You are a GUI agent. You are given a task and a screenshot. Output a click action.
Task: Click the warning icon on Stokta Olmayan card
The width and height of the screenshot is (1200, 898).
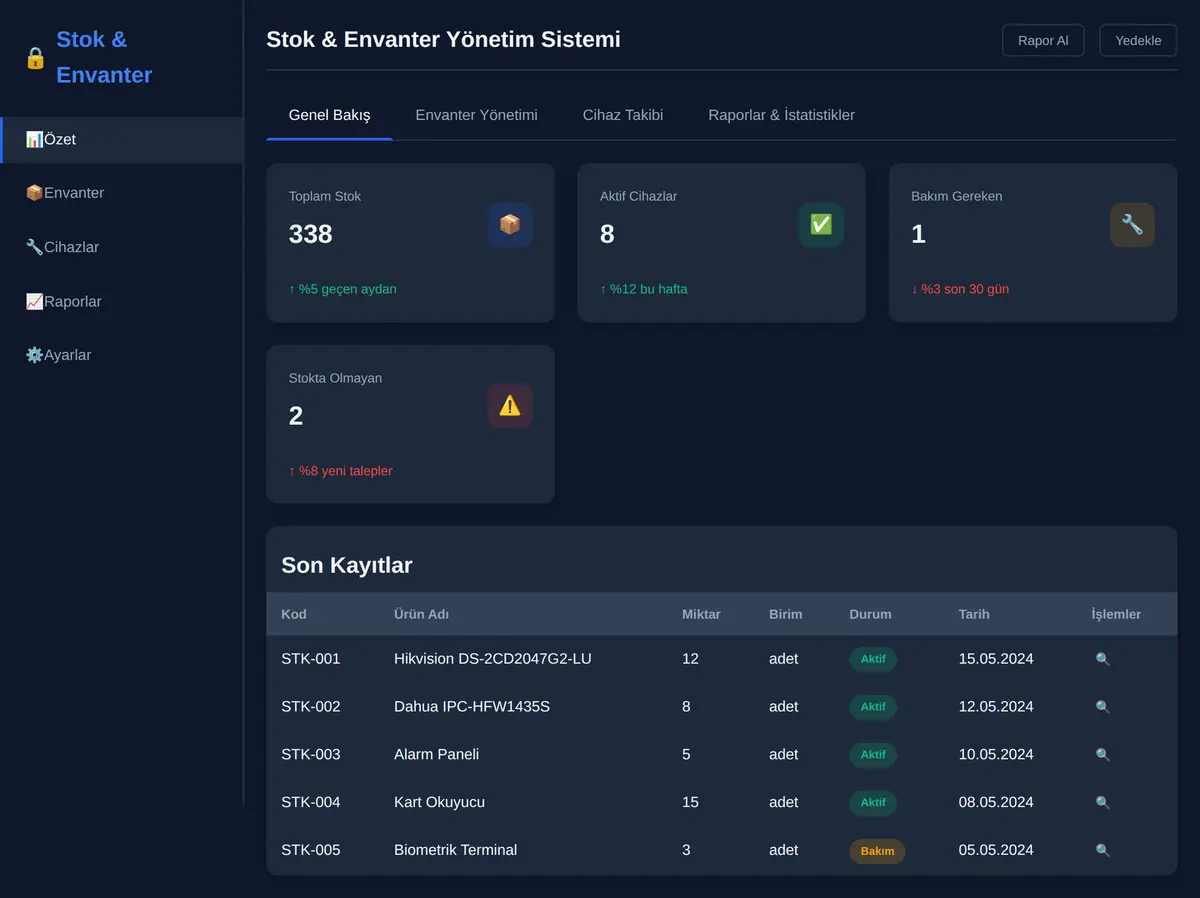coord(510,406)
